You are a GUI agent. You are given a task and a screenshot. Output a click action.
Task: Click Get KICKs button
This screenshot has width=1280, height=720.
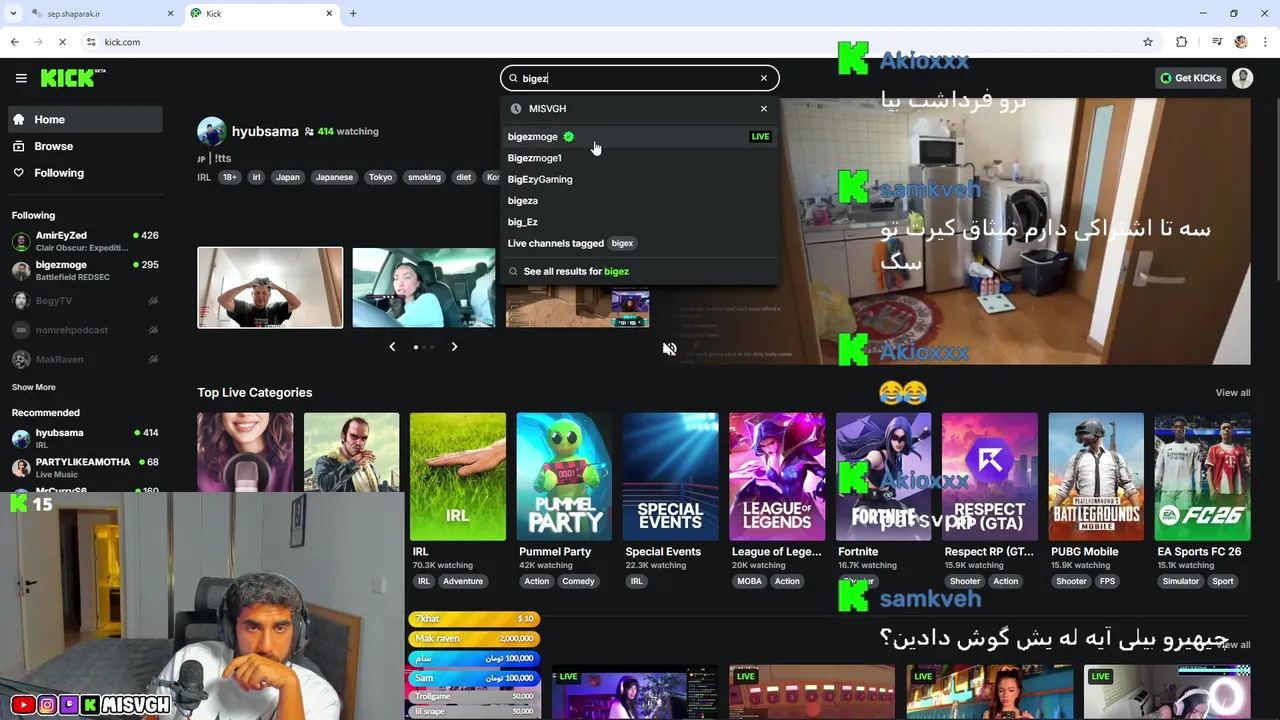click(x=1190, y=78)
